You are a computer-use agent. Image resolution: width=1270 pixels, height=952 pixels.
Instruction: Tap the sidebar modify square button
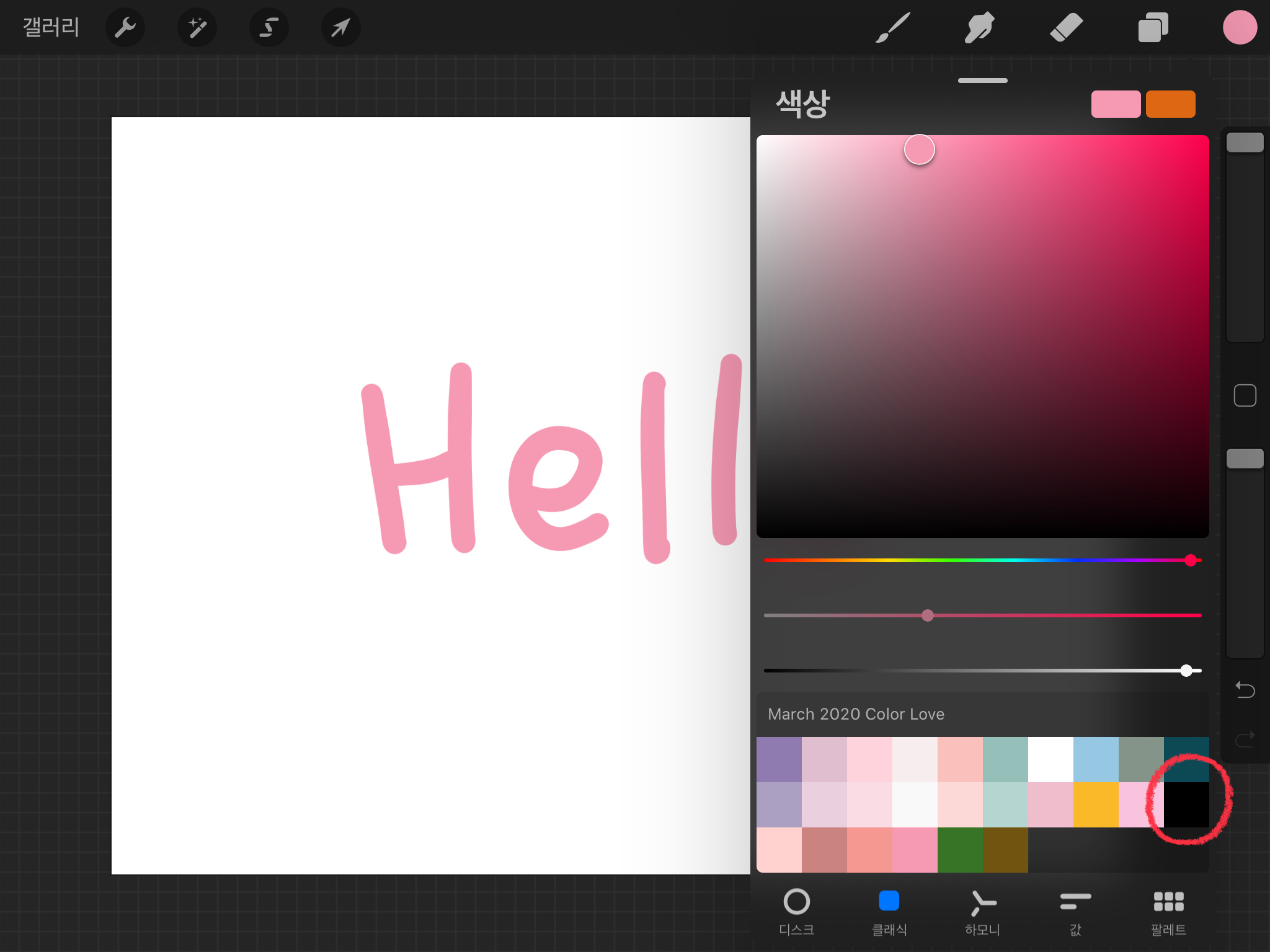pyautogui.click(x=1245, y=395)
